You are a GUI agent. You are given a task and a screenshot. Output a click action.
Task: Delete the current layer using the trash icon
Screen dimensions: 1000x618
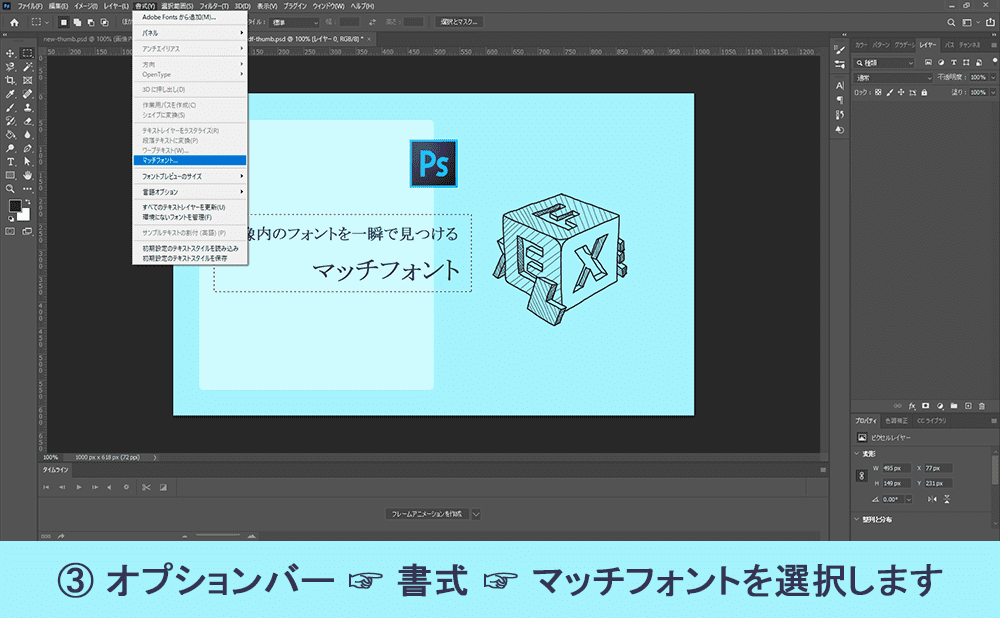tap(982, 406)
